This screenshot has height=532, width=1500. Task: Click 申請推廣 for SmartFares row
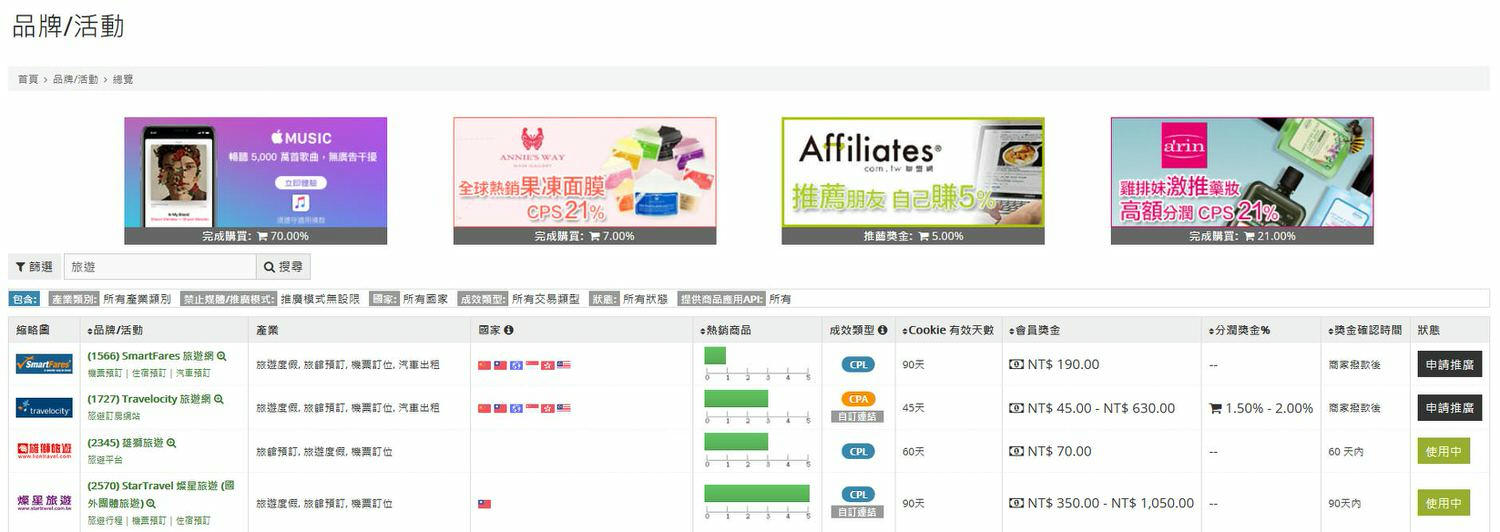pos(1449,364)
